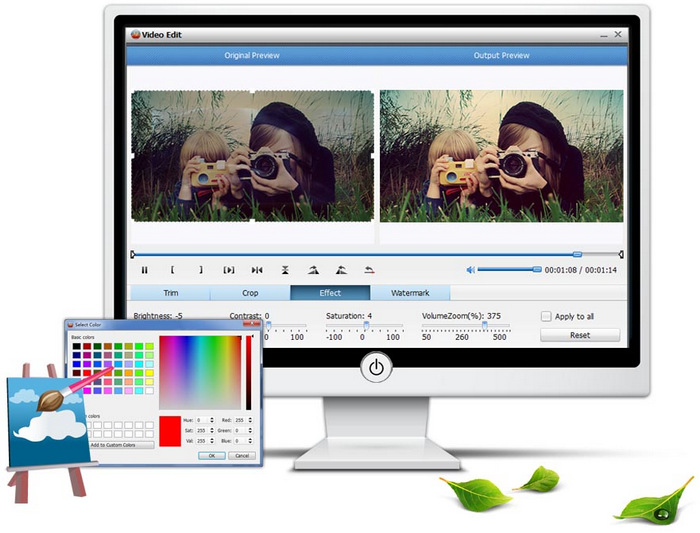
Task: Click the Reset button
Action: (580, 335)
